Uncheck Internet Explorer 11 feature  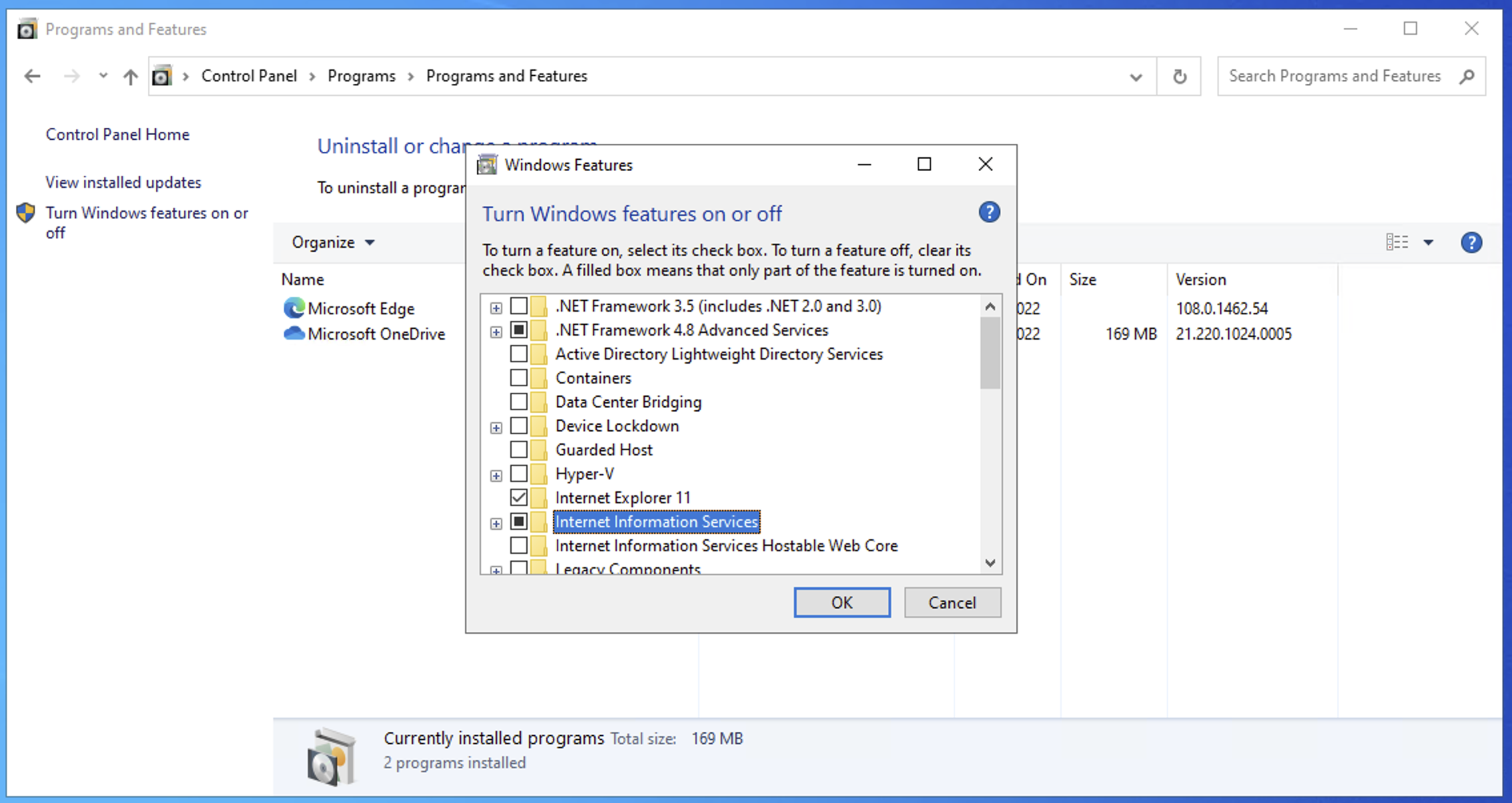click(x=519, y=497)
